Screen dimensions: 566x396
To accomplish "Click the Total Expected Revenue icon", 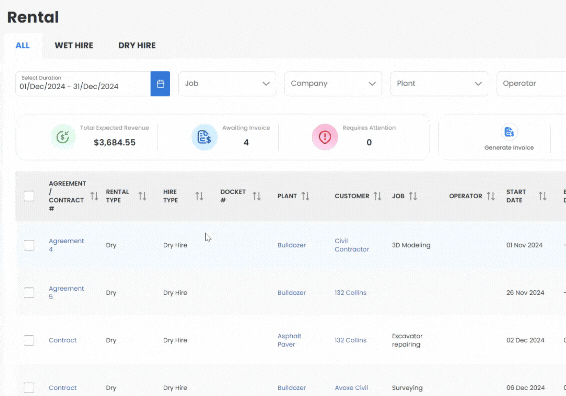I will tap(63, 137).
